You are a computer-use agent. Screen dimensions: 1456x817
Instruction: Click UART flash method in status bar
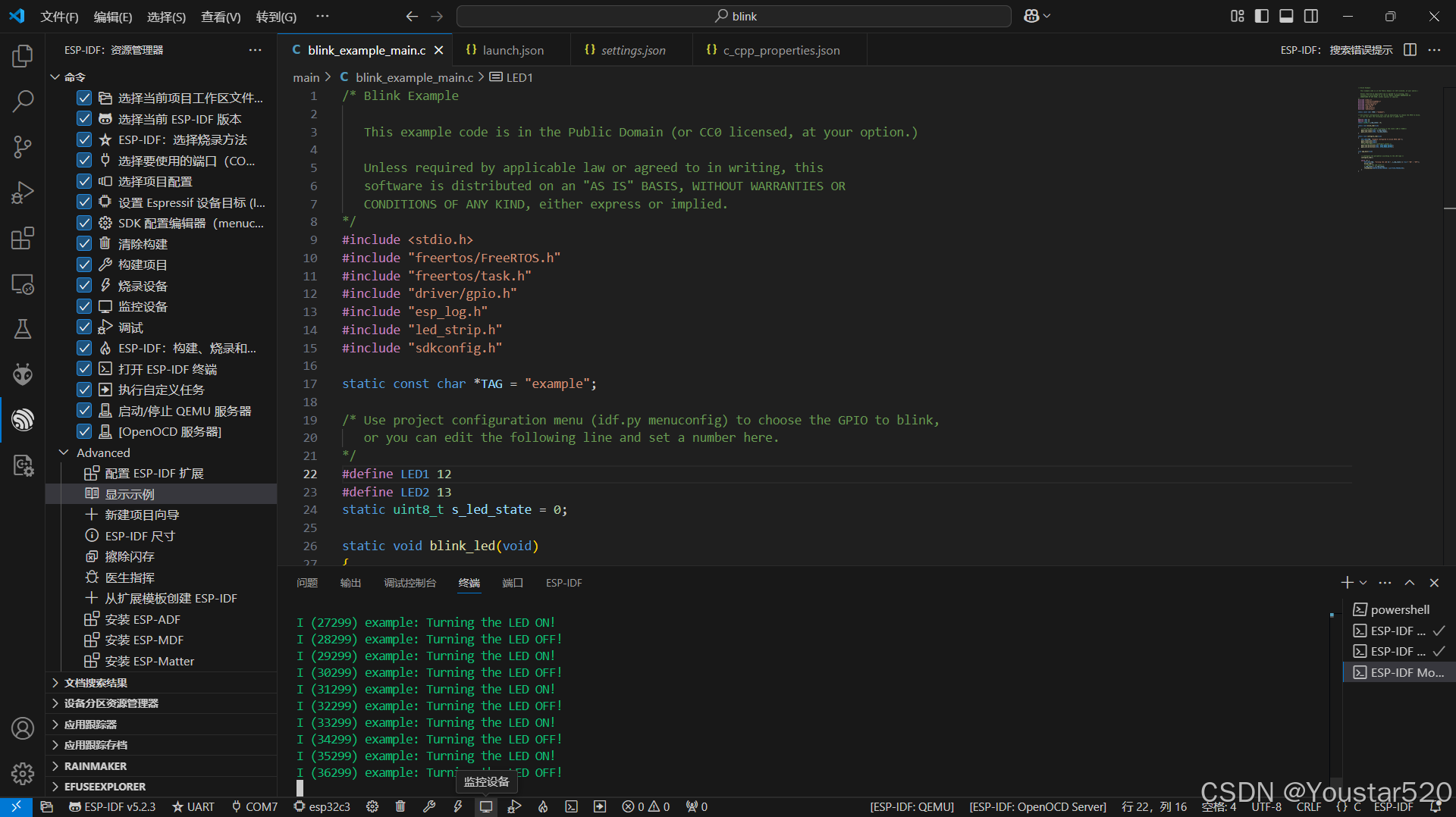click(x=193, y=806)
